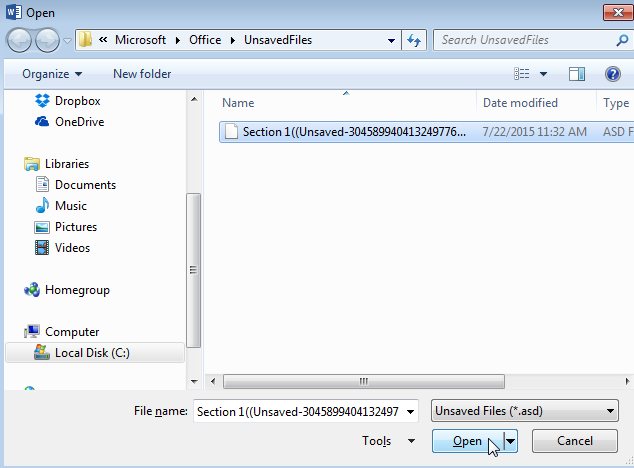Click the Back navigation arrow
This screenshot has height=468, width=634.
20,40
